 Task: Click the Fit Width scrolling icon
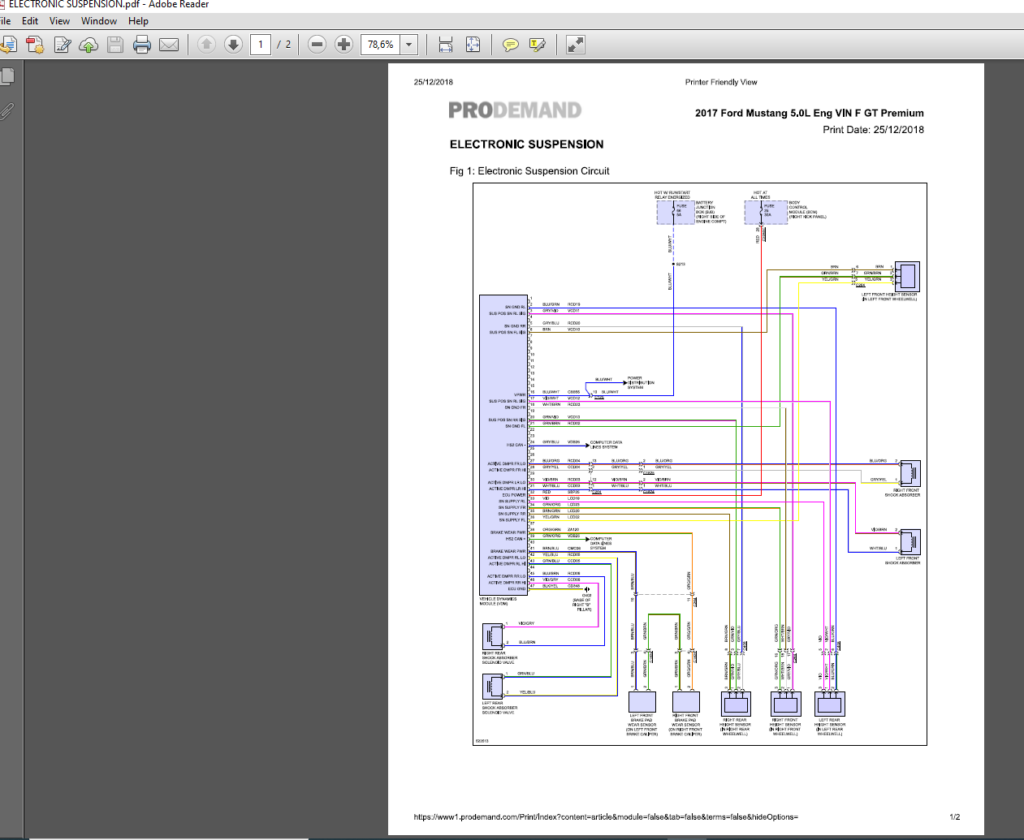(x=445, y=44)
